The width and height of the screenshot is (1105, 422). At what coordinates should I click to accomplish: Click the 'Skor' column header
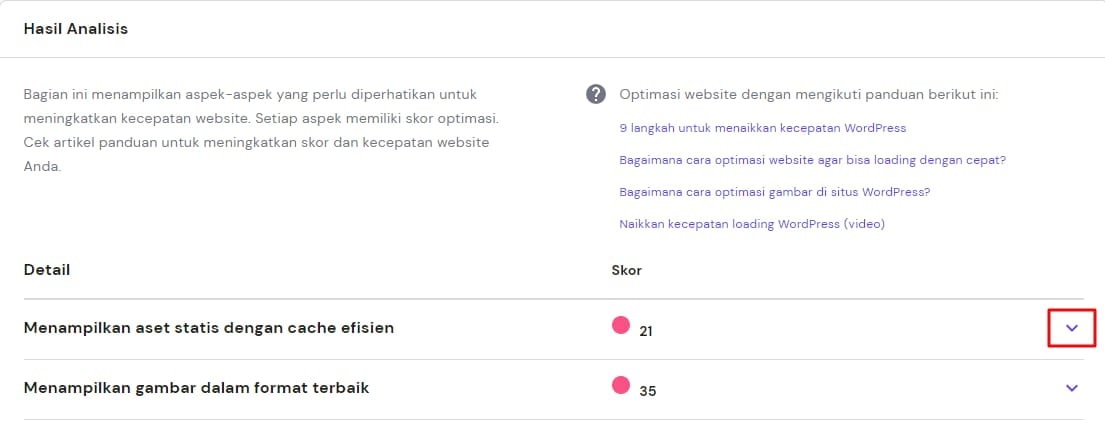(x=626, y=270)
